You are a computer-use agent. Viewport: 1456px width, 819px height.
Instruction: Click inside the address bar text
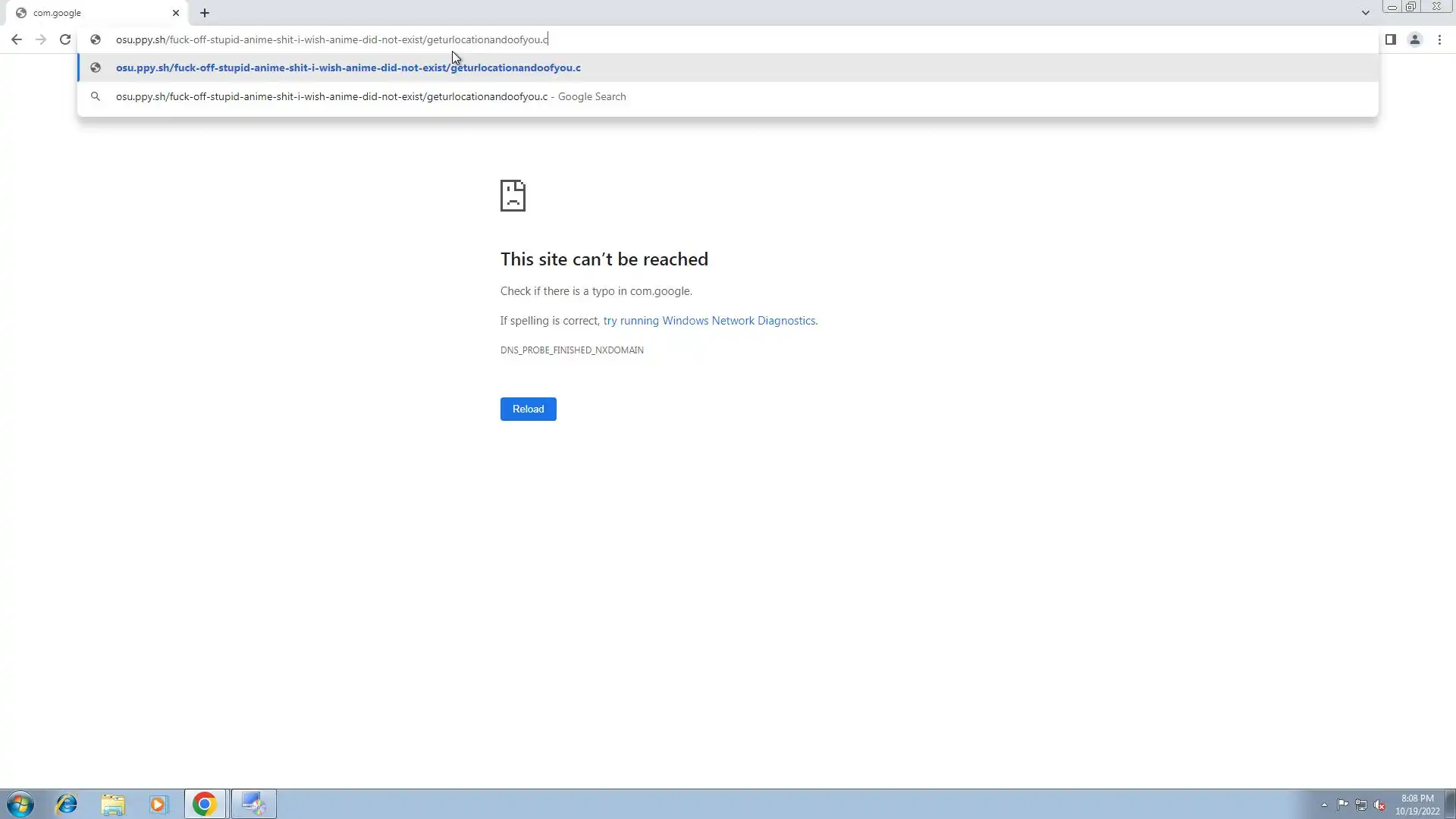coord(331,39)
